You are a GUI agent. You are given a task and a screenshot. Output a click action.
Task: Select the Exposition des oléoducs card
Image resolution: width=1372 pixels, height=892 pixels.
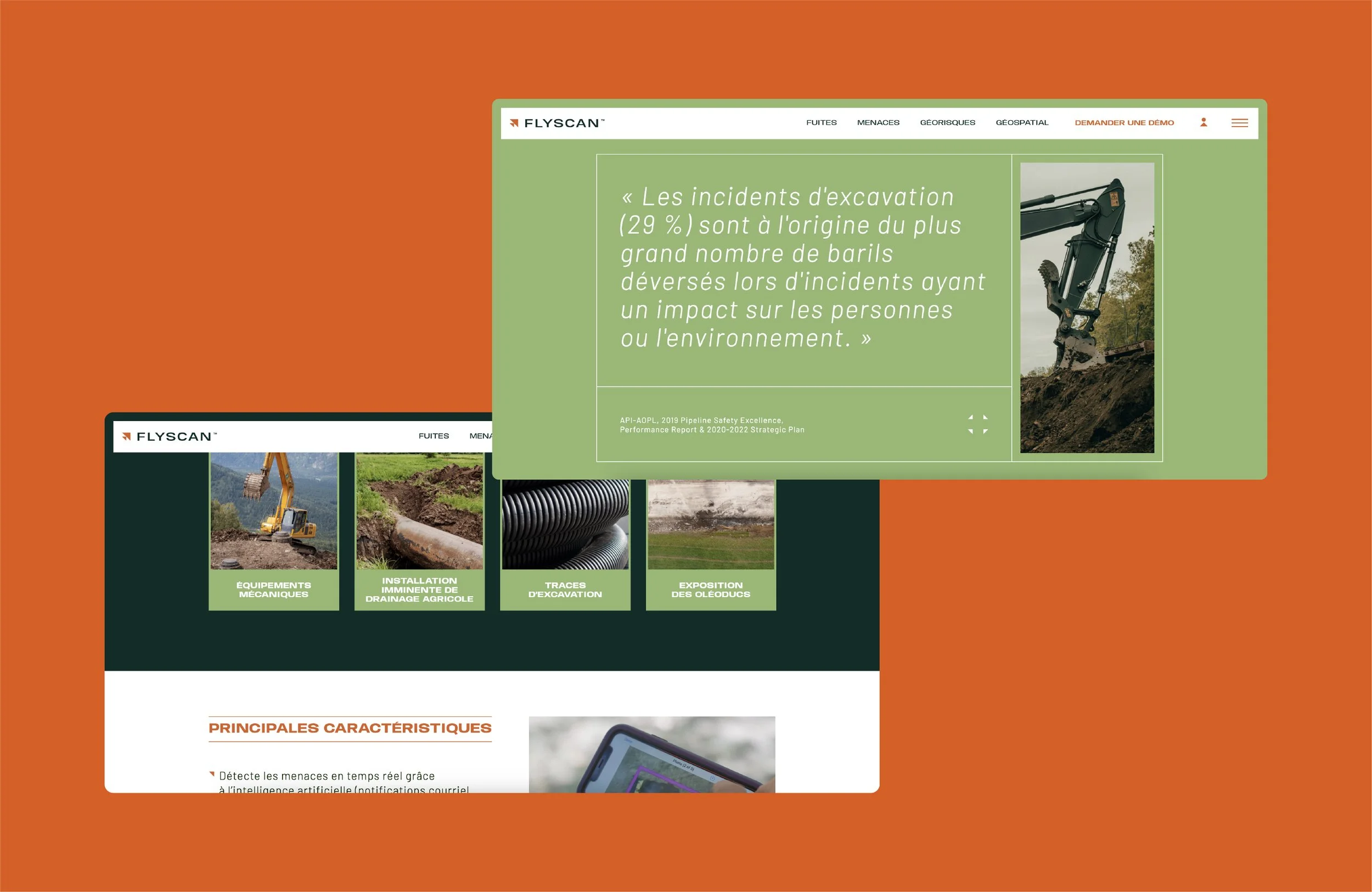(711, 542)
